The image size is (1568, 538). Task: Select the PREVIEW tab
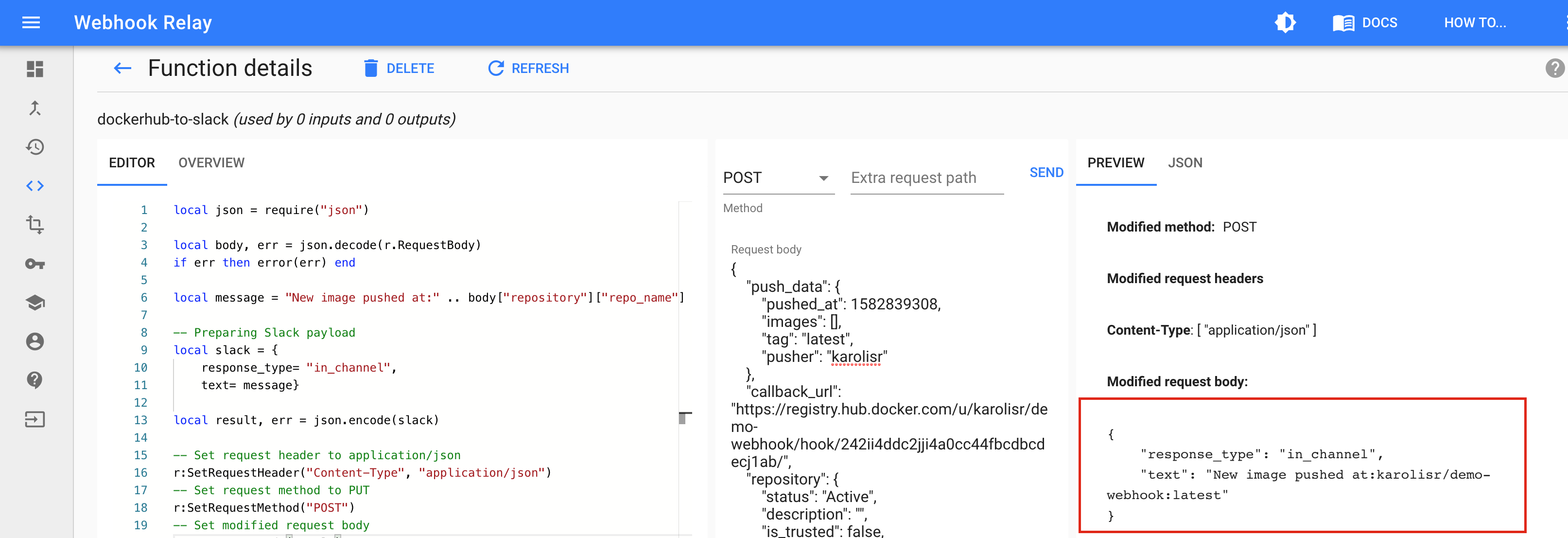click(x=1116, y=162)
